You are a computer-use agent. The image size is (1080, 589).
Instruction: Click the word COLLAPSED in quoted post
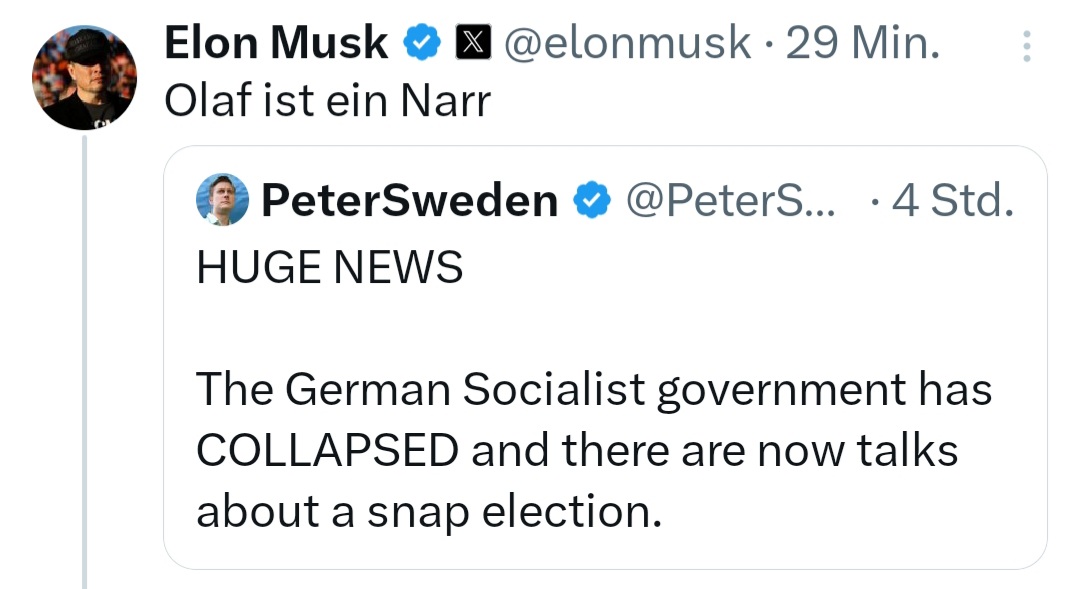coord(328,450)
